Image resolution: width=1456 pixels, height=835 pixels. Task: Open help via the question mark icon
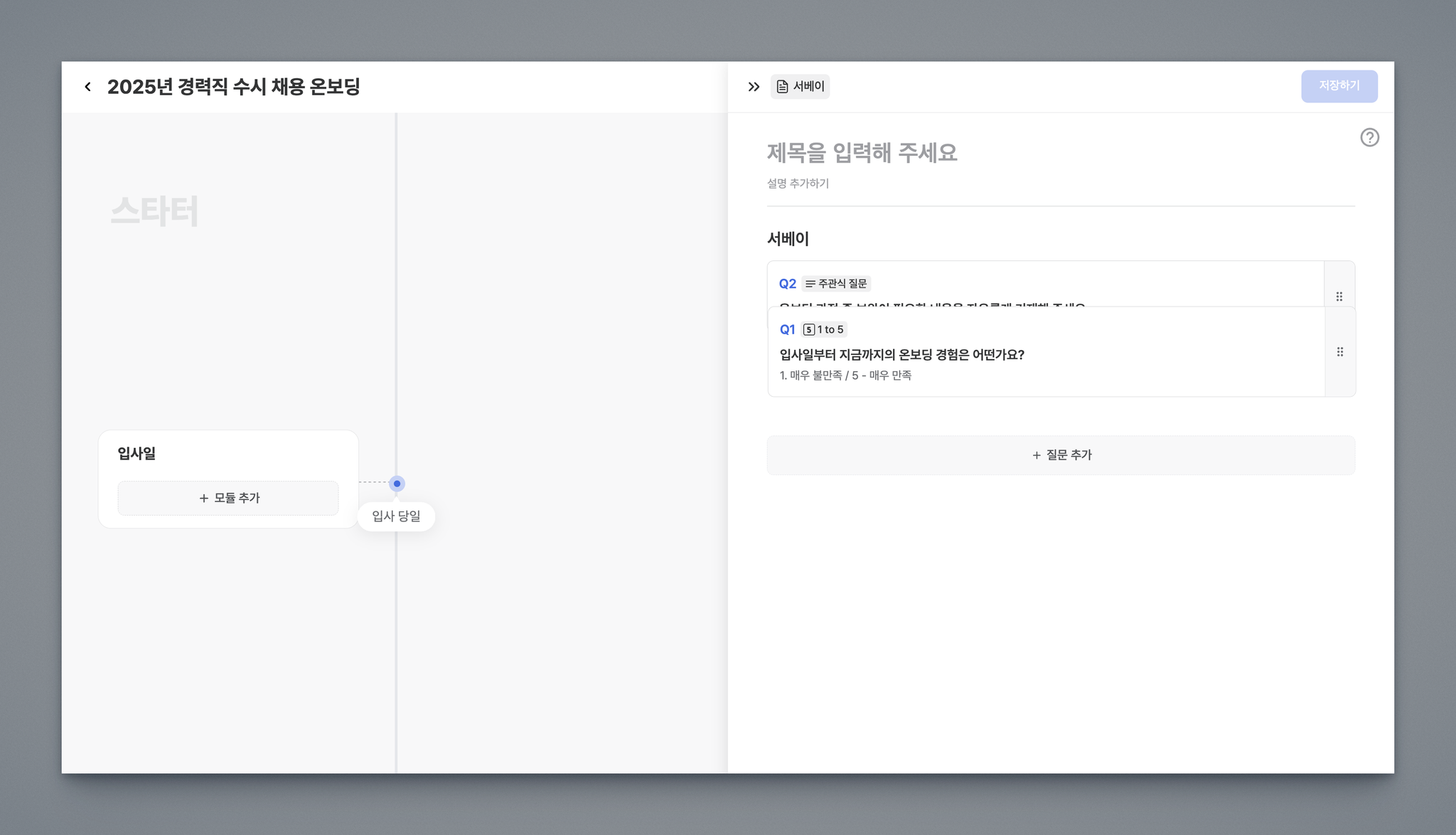1369,137
